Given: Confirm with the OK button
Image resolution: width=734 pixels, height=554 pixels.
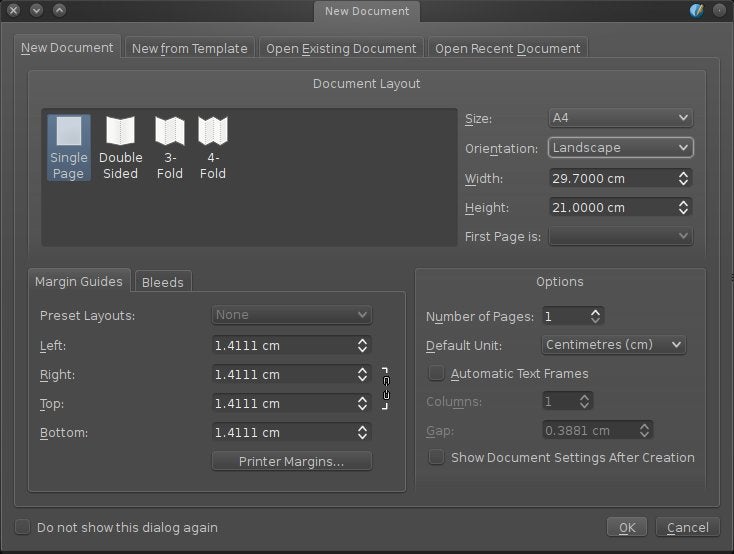Looking at the screenshot, I should (627, 527).
